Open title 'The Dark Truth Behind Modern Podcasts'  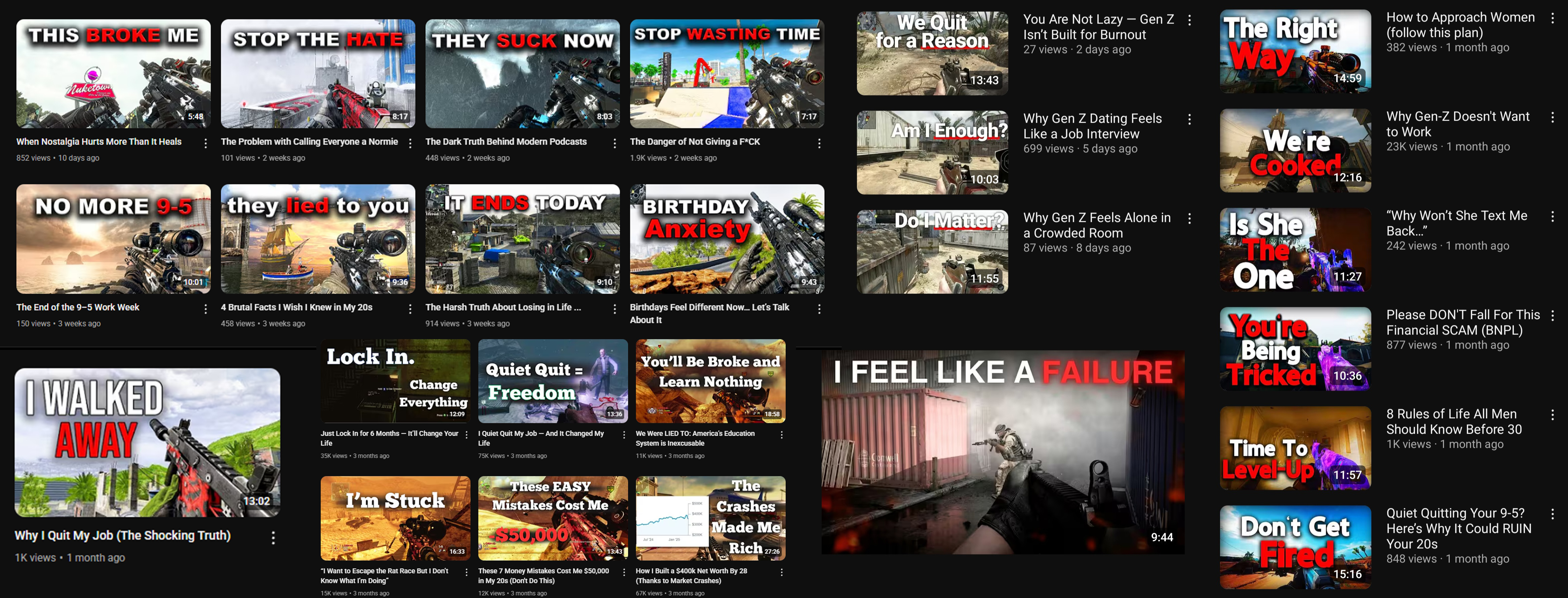(506, 142)
